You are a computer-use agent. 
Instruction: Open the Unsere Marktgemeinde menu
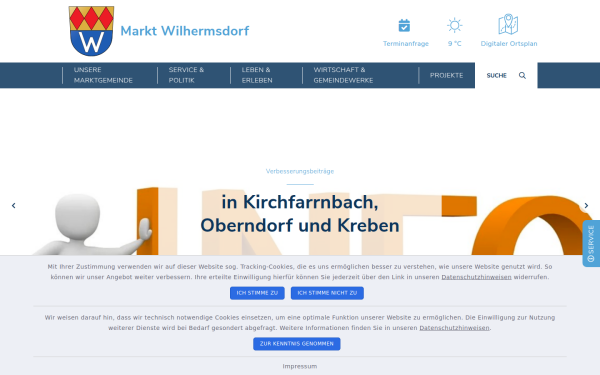pos(103,75)
